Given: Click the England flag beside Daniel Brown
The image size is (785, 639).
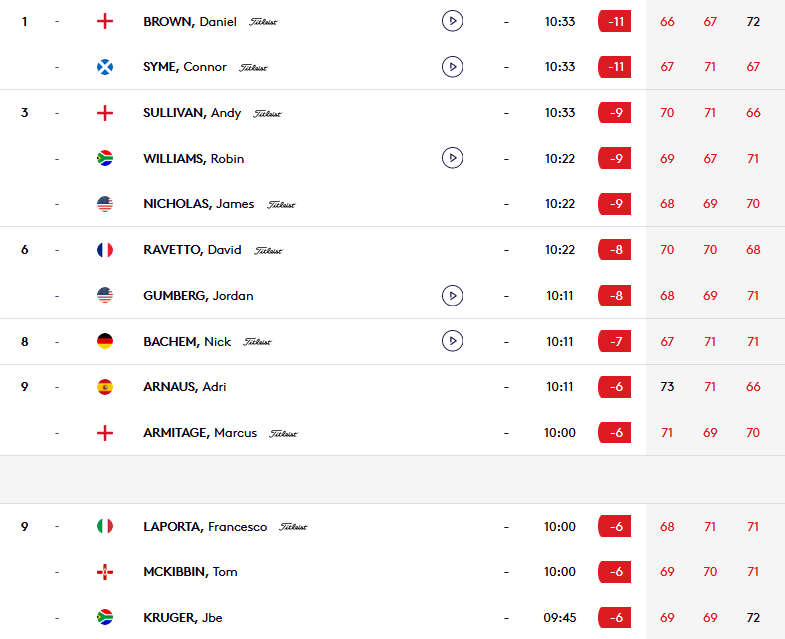Looking at the screenshot, I should tap(105, 22).
